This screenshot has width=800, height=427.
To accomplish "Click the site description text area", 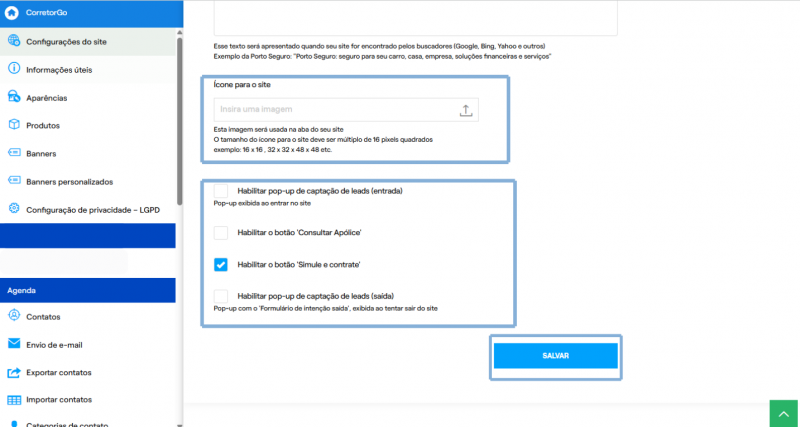I will [x=415, y=18].
